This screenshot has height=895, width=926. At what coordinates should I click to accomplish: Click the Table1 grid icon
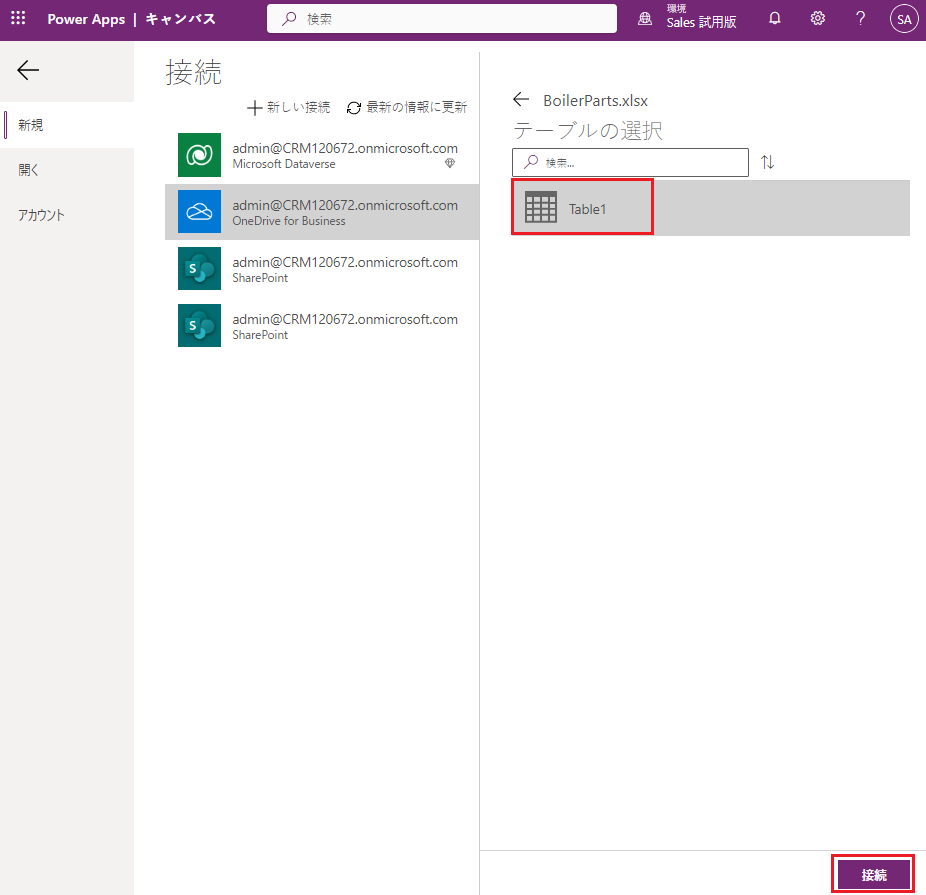(540, 207)
